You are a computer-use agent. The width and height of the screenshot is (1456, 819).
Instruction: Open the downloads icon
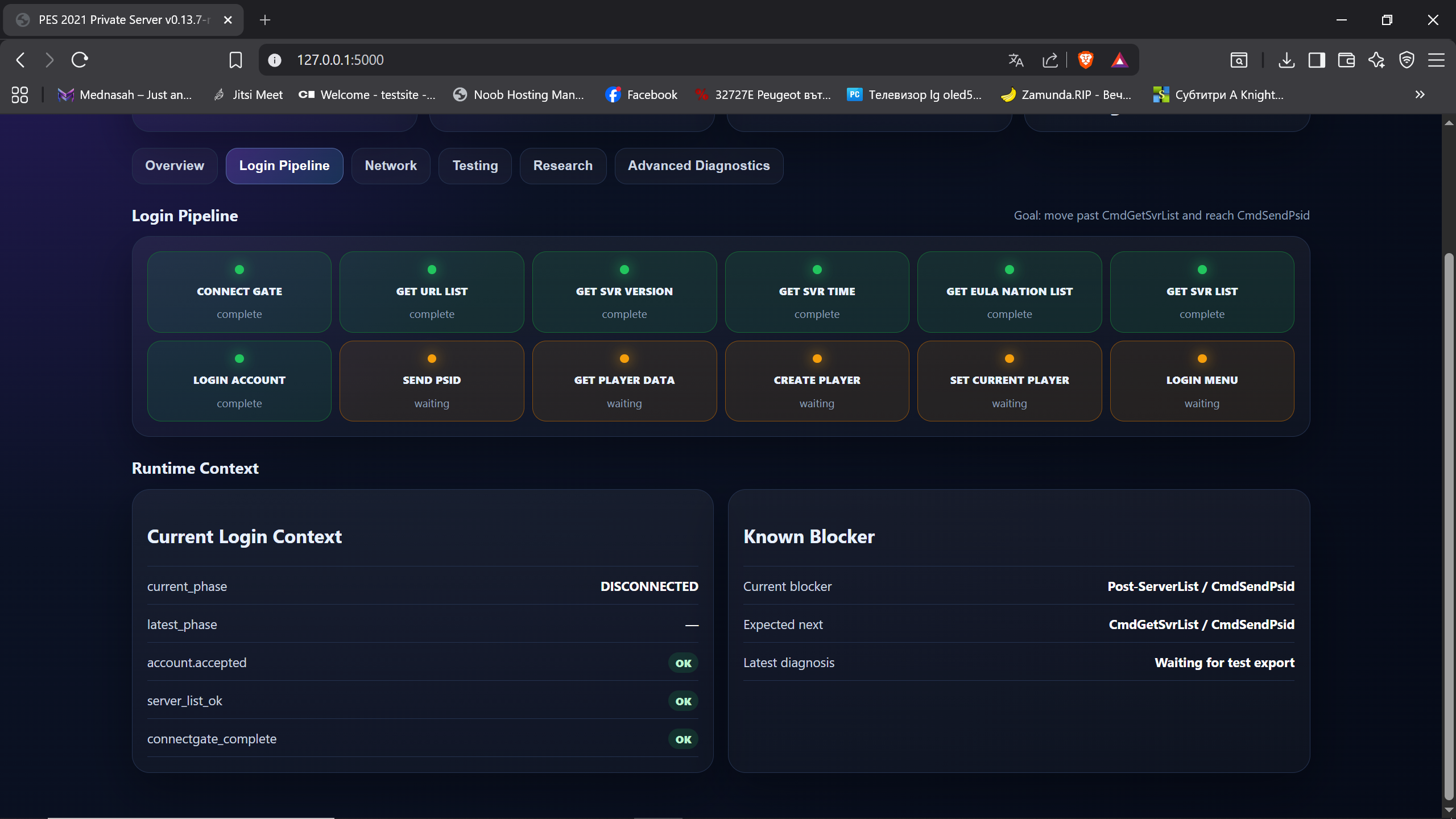1287,60
